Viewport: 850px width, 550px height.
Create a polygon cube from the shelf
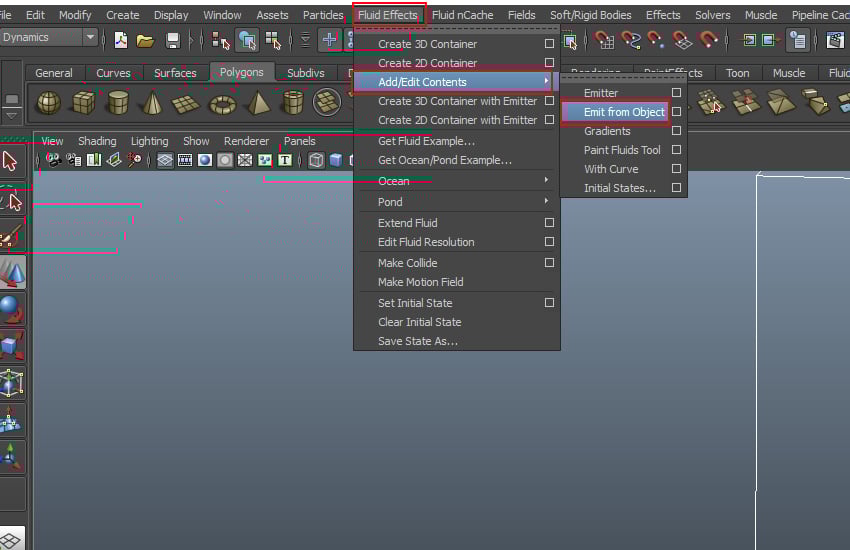click(x=83, y=102)
